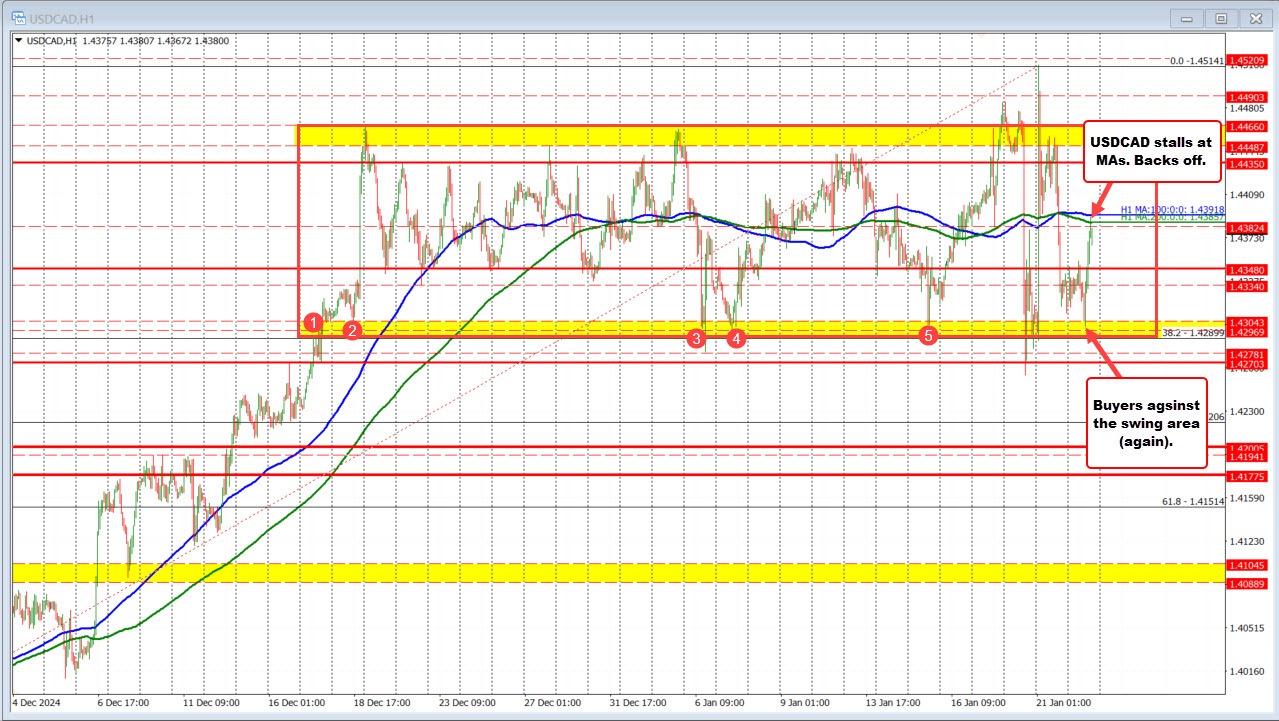
Task: Select the lower yellow swing area band
Action: click(x=600, y=574)
